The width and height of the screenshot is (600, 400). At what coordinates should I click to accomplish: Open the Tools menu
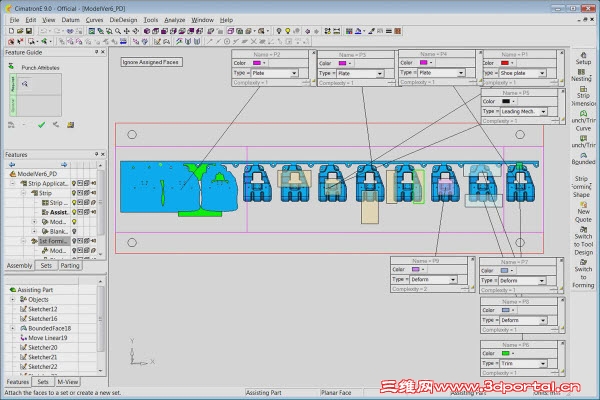point(150,20)
